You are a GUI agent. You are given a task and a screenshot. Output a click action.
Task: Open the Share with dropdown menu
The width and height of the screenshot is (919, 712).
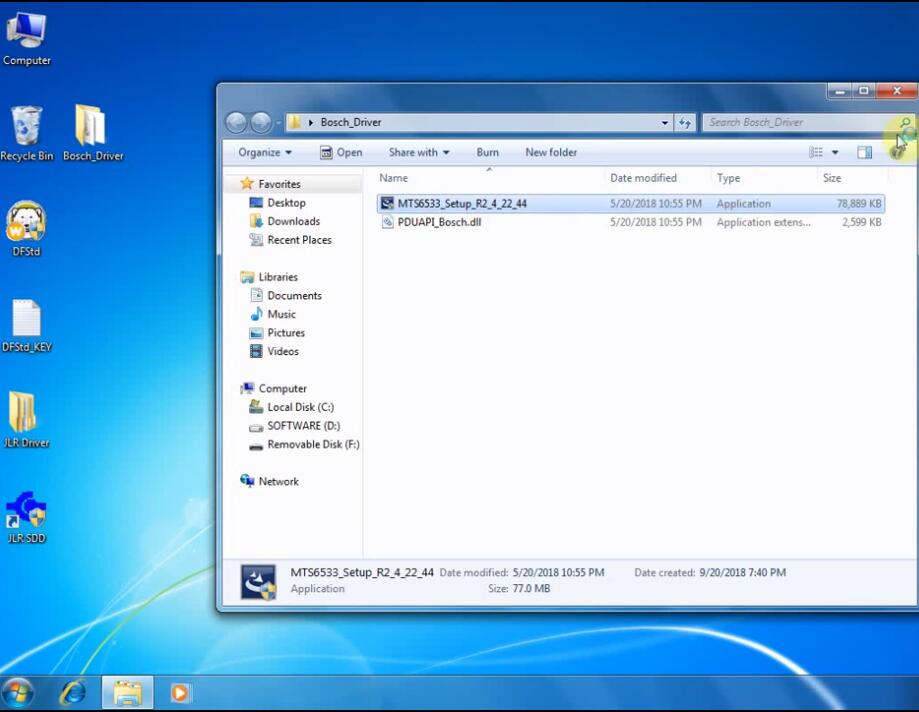[418, 152]
